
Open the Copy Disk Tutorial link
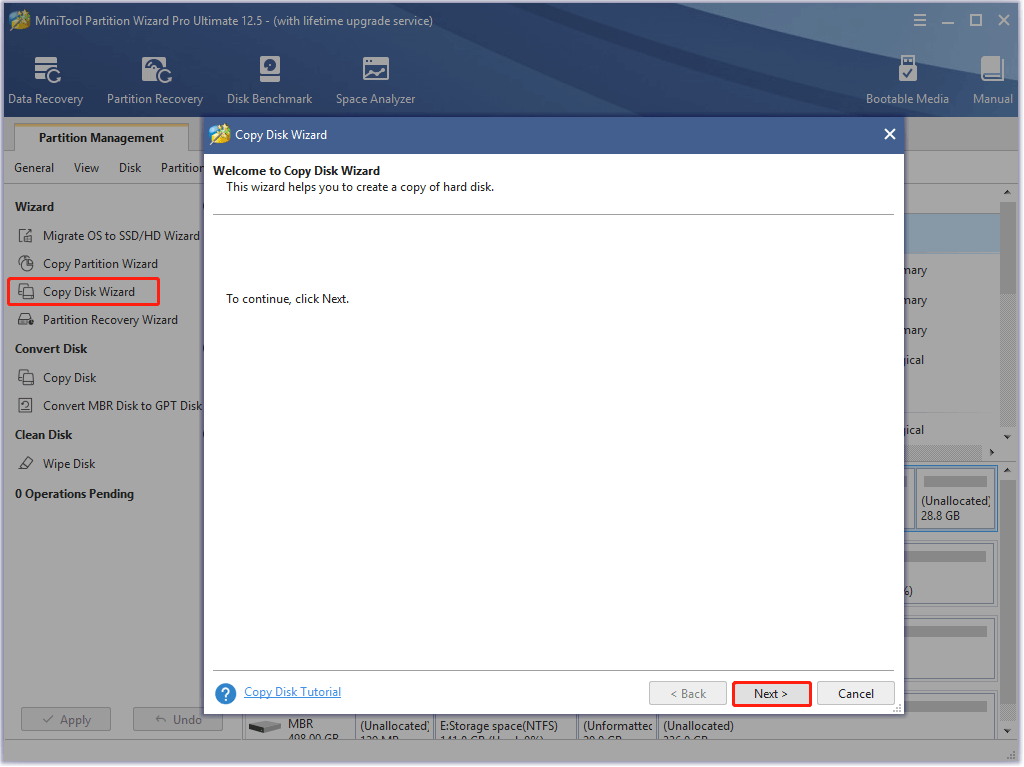coord(293,692)
